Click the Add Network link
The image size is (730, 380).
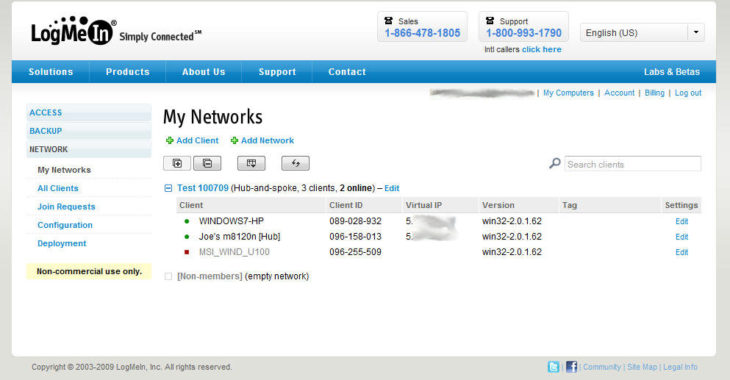click(267, 140)
